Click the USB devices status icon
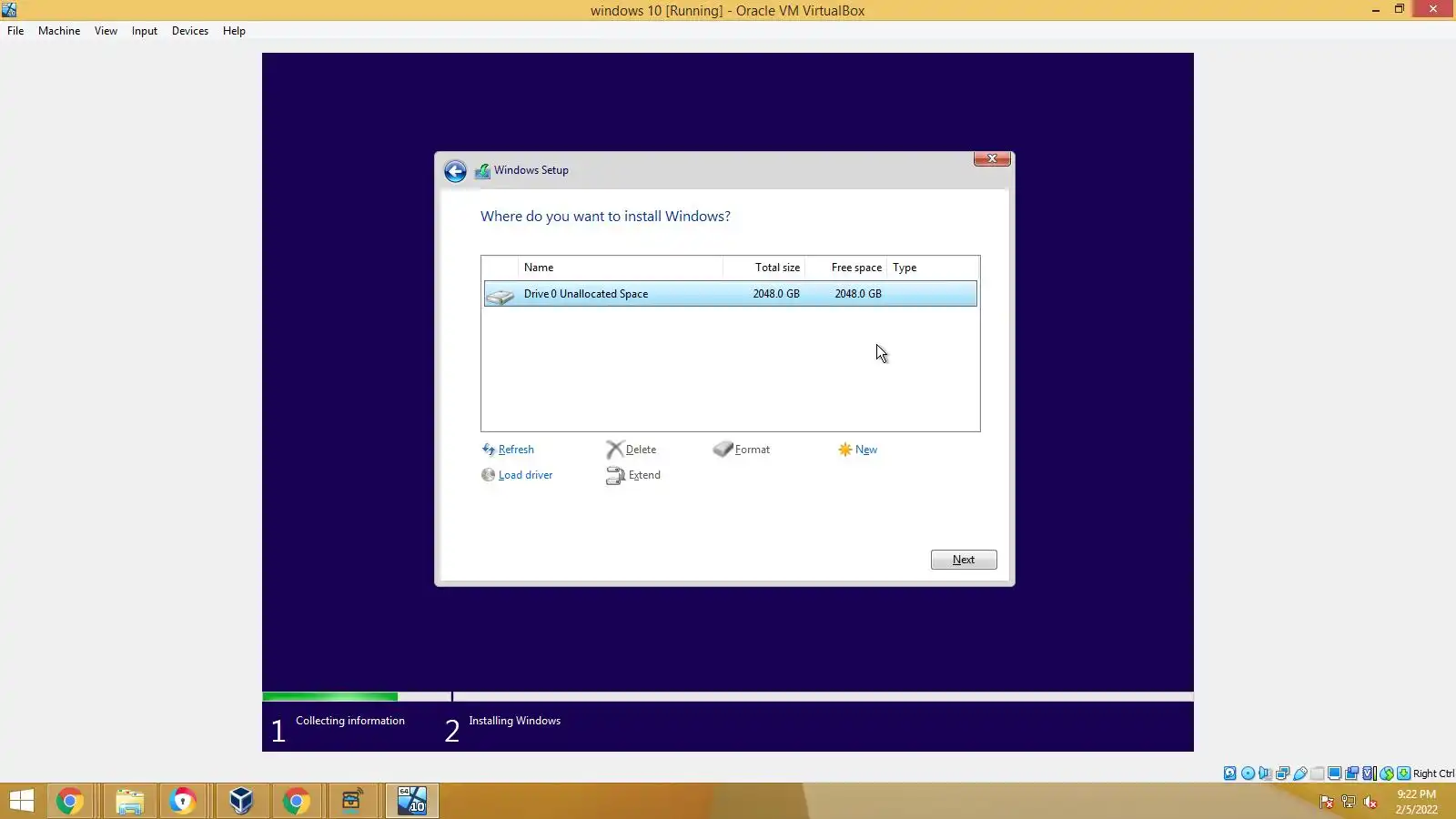 click(x=1300, y=773)
